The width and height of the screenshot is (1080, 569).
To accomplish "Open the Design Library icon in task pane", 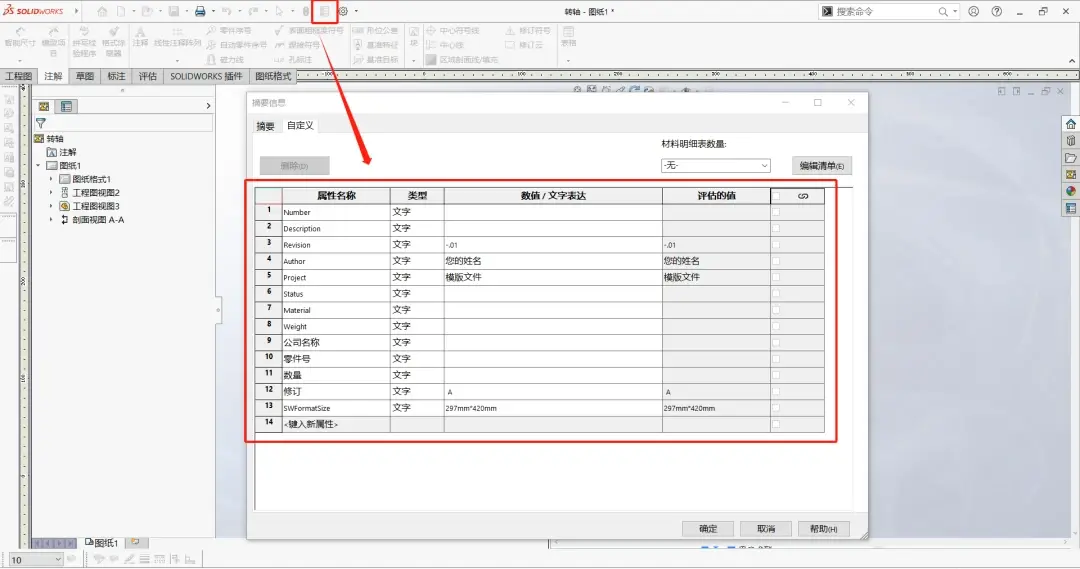I will point(1070,141).
